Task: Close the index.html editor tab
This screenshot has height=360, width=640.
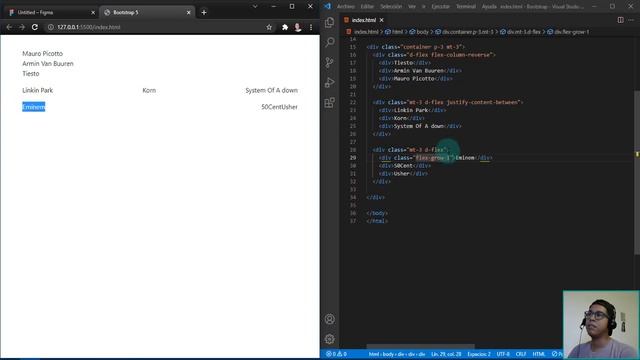Action: click(382, 20)
